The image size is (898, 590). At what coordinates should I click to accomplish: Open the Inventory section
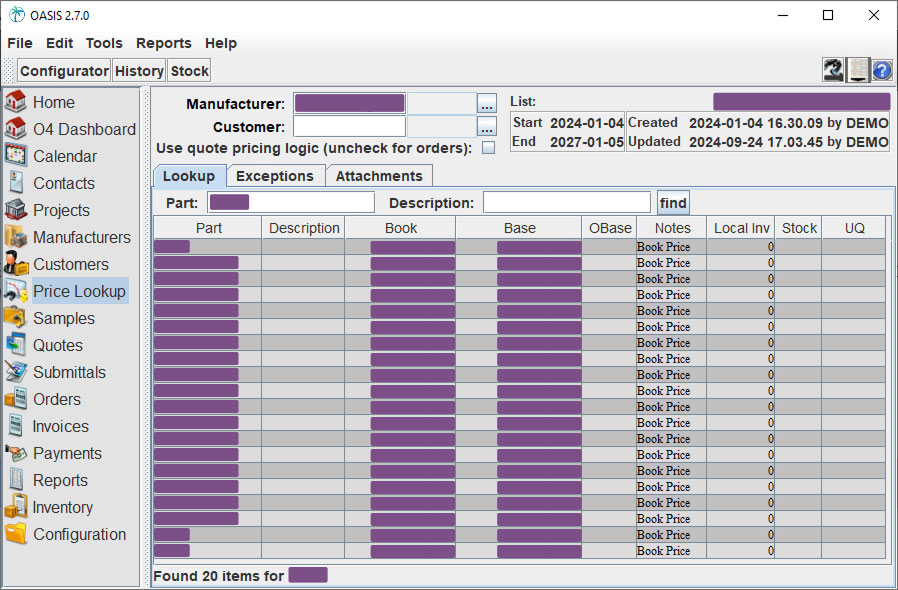coord(62,507)
